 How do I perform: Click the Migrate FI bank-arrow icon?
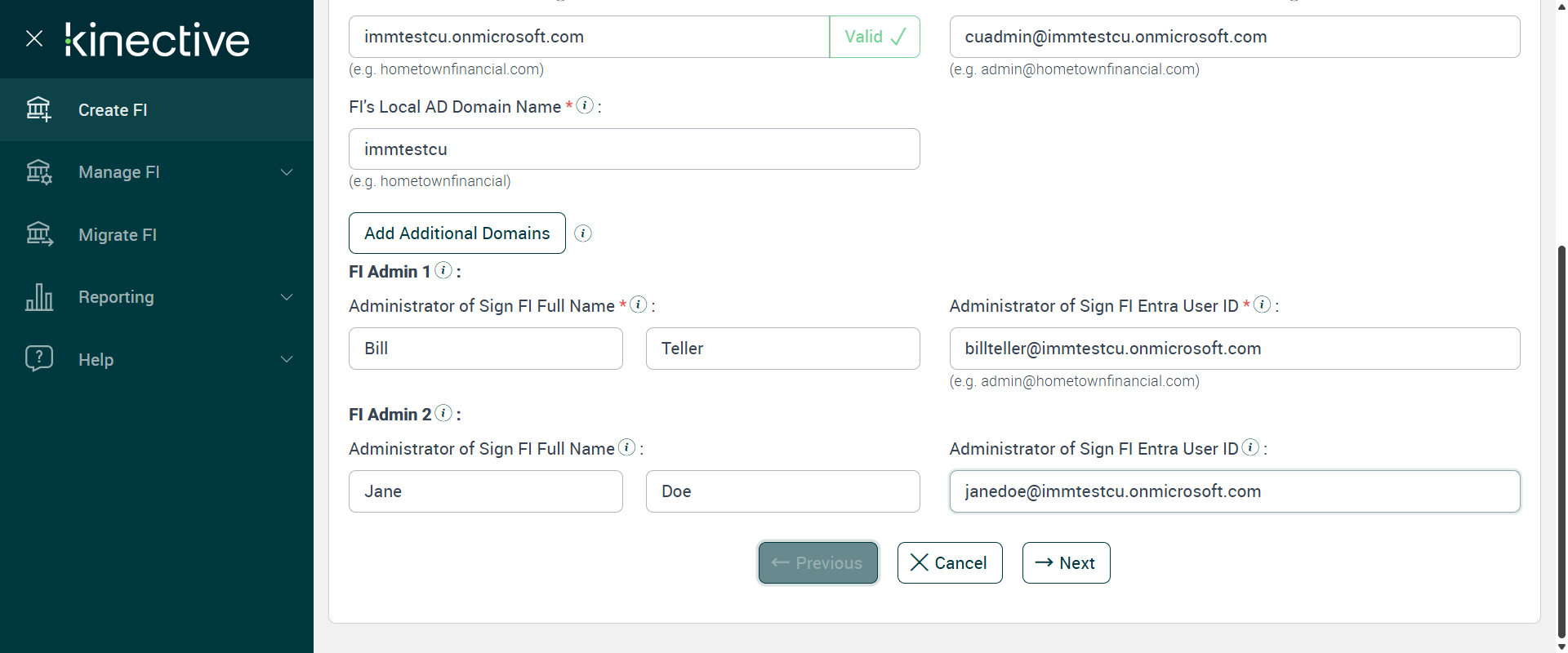click(39, 235)
